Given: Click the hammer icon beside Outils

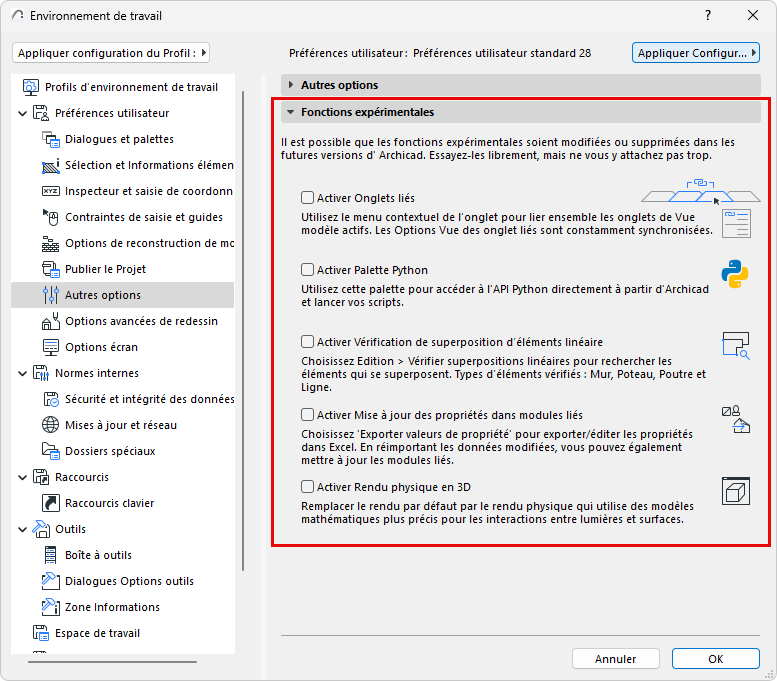Looking at the screenshot, I should tap(41, 529).
